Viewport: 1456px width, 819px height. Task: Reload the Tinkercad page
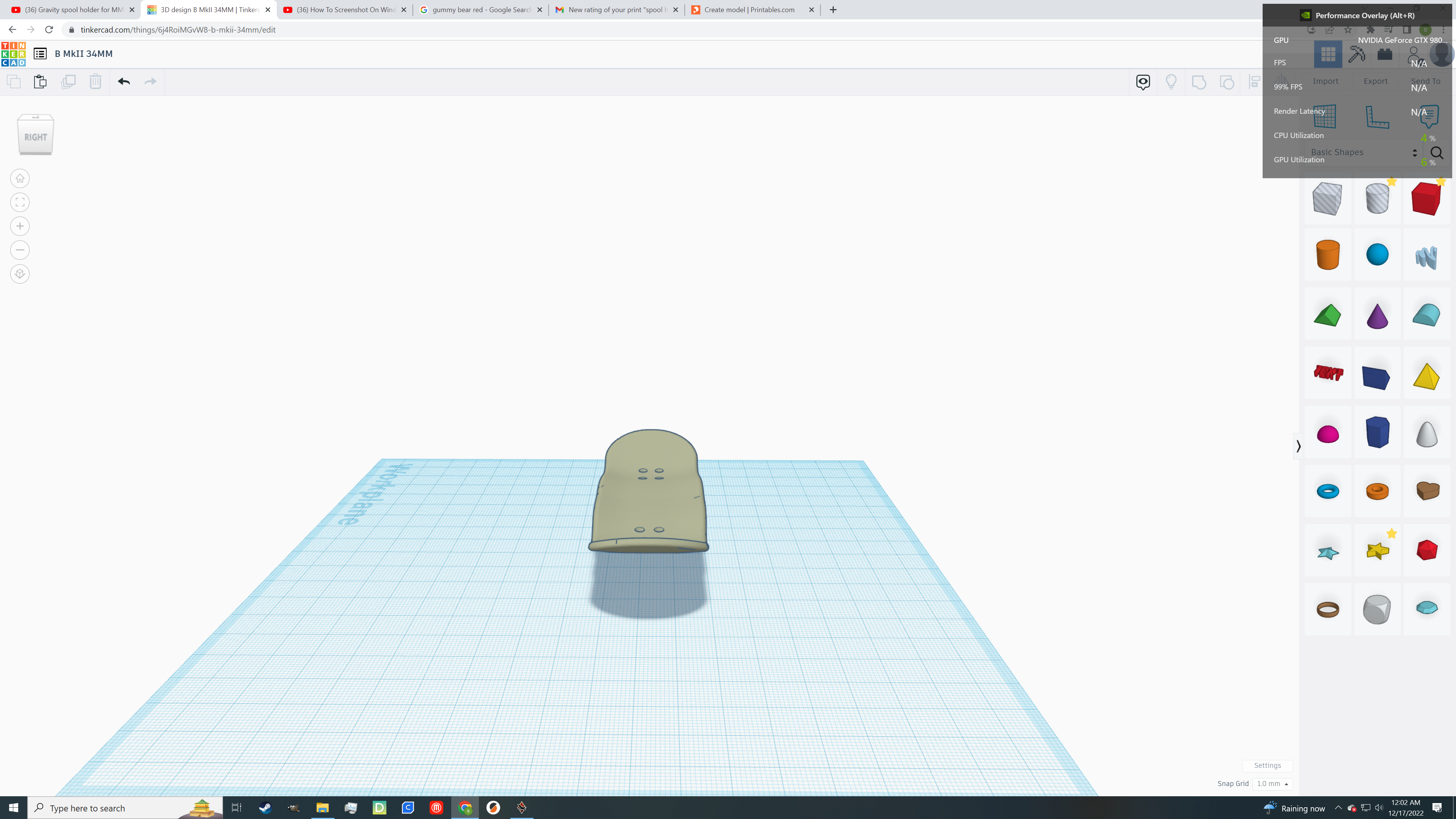(x=49, y=30)
